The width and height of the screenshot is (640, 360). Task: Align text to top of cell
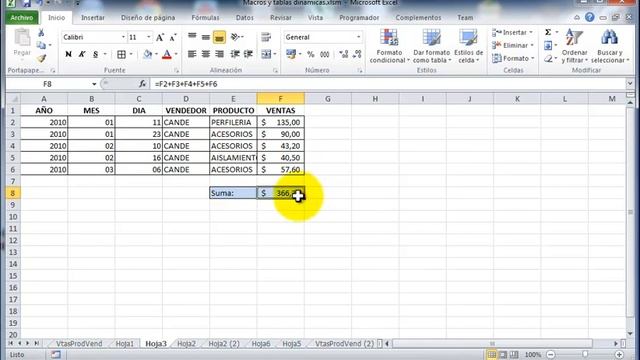[x=192, y=37]
